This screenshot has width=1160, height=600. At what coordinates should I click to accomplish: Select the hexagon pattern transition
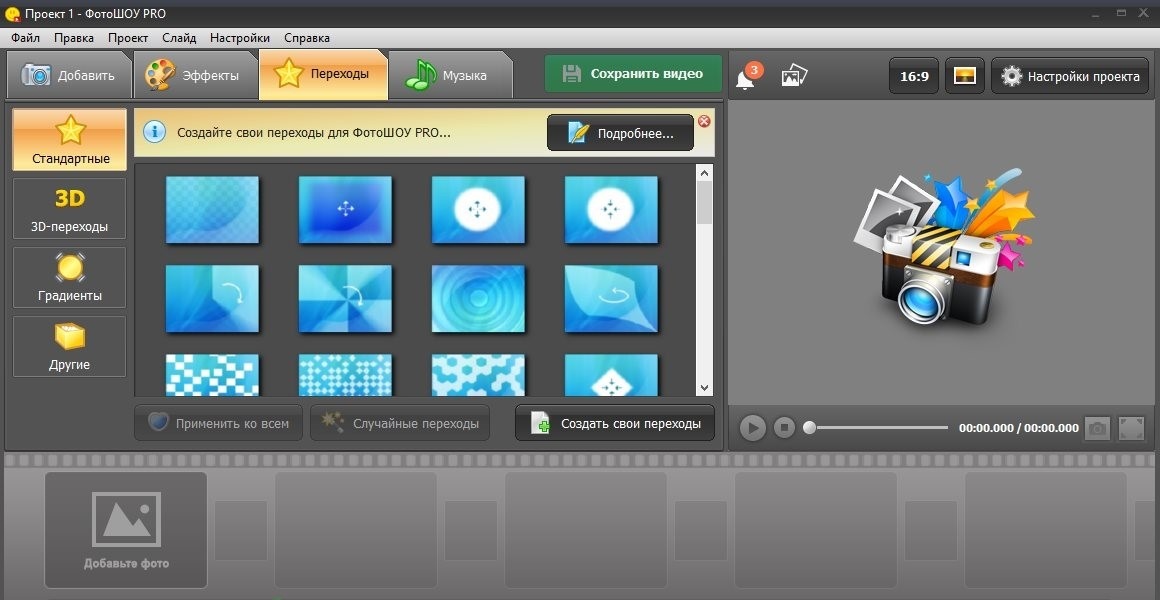point(479,375)
